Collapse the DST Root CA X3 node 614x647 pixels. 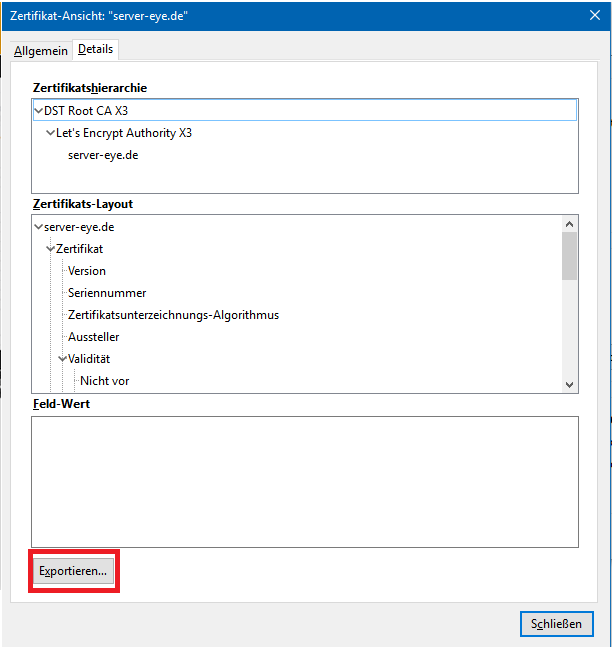38,111
